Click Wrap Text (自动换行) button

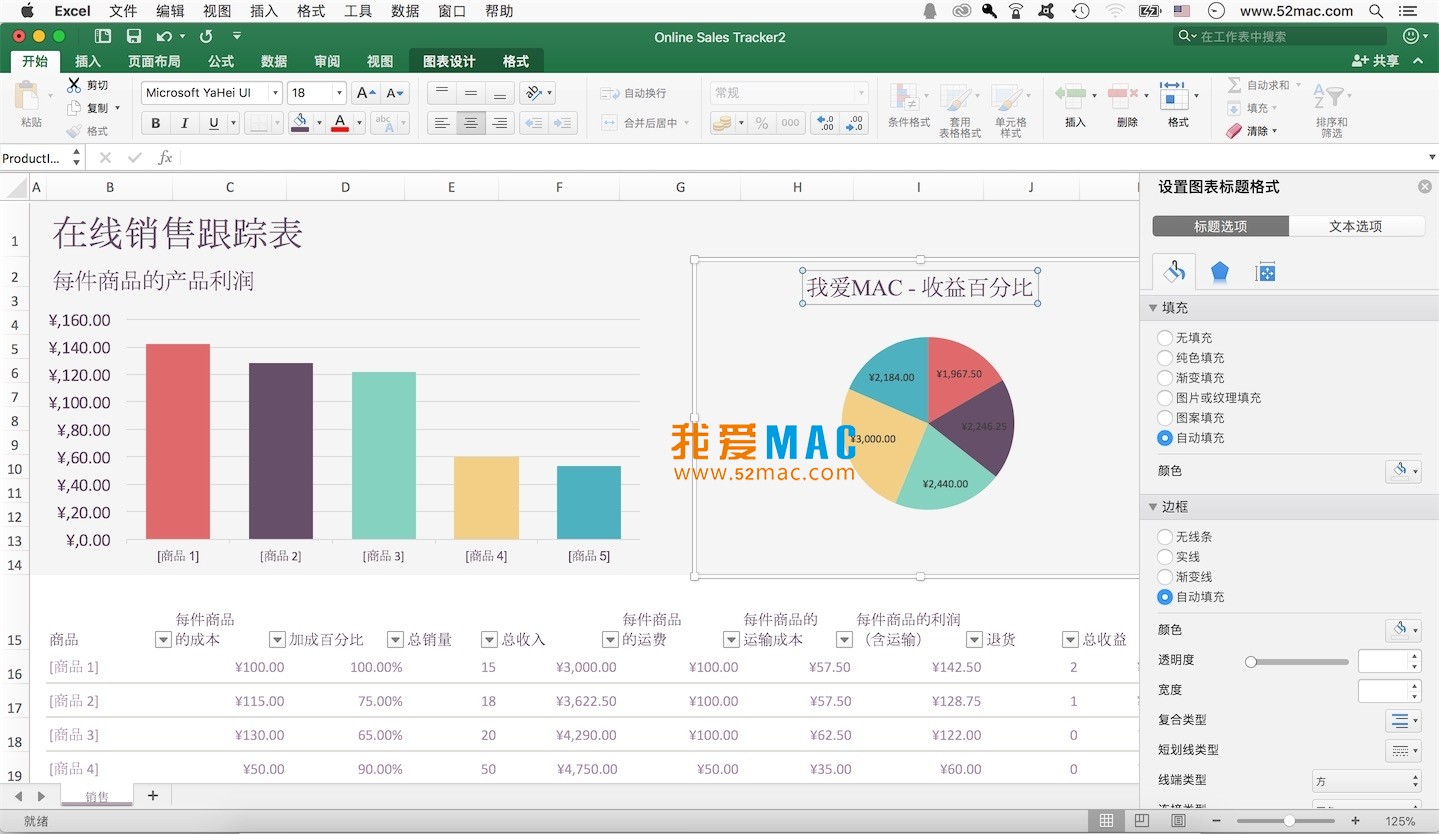[633, 93]
